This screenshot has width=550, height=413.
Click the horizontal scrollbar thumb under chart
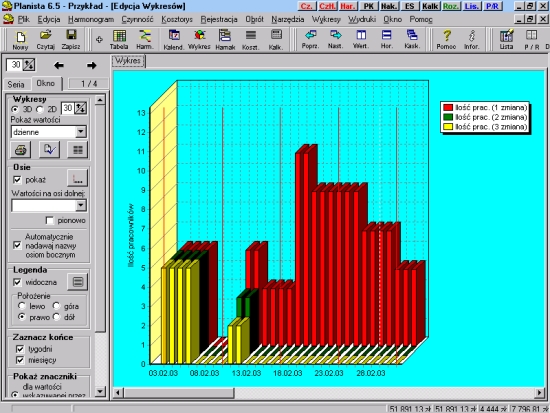[x=178, y=392]
